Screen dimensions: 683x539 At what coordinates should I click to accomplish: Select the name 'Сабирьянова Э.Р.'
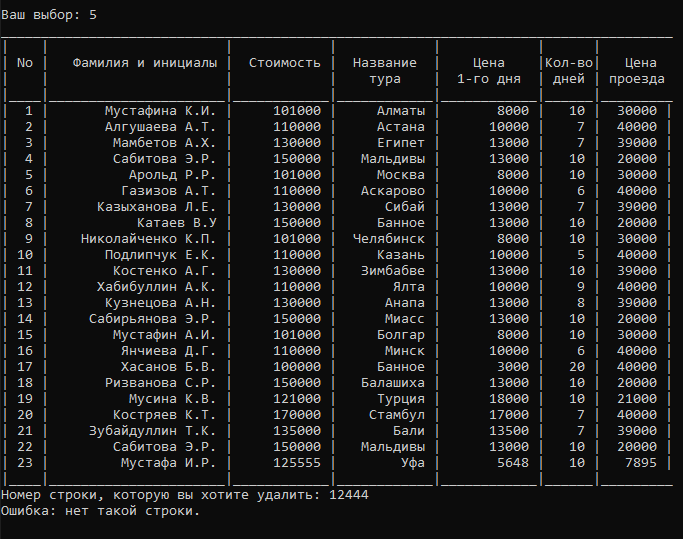152,319
